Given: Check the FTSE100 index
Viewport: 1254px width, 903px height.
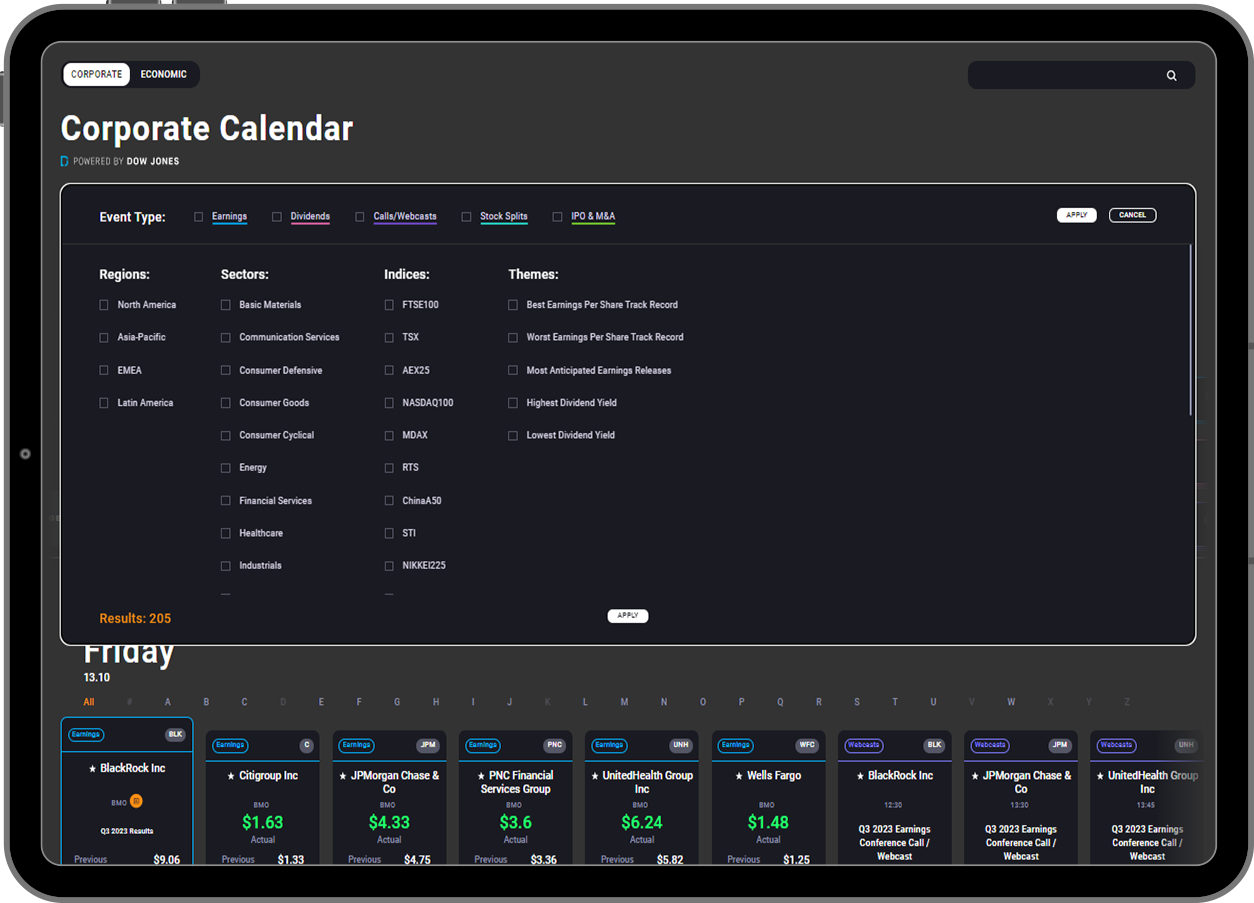Looking at the screenshot, I should pyautogui.click(x=389, y=305).
